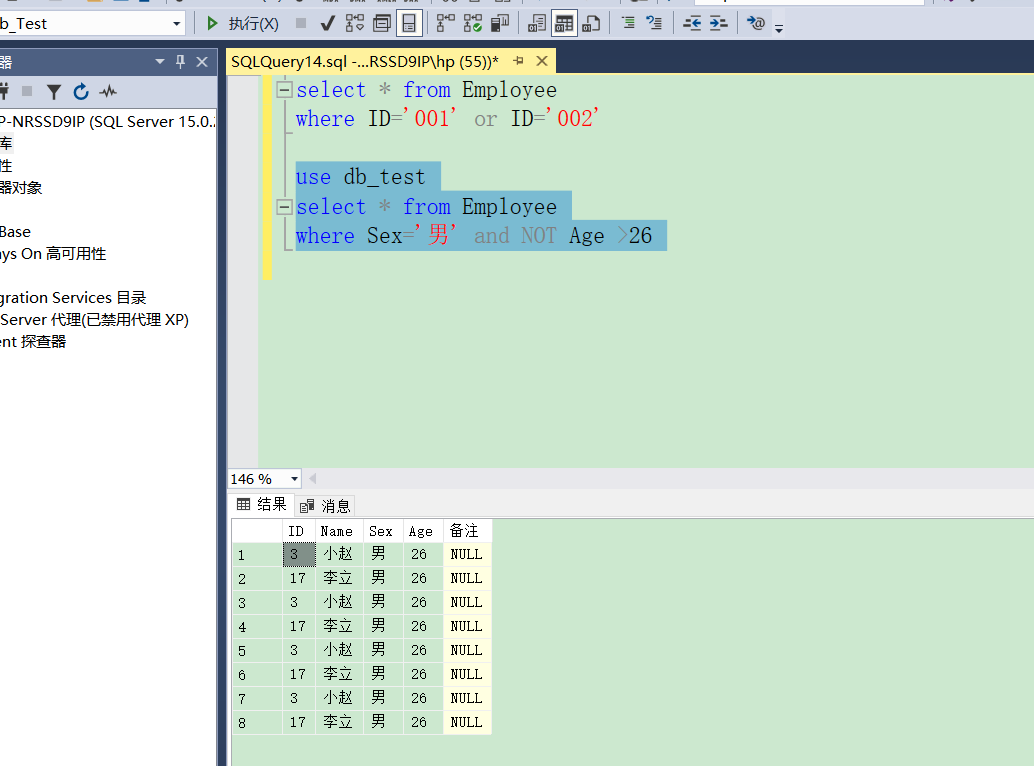Image resolution: width=1034 pixels, height=766 pixels.
Task: Open the toolbar overflow options arrow
Action: [779, 28]
